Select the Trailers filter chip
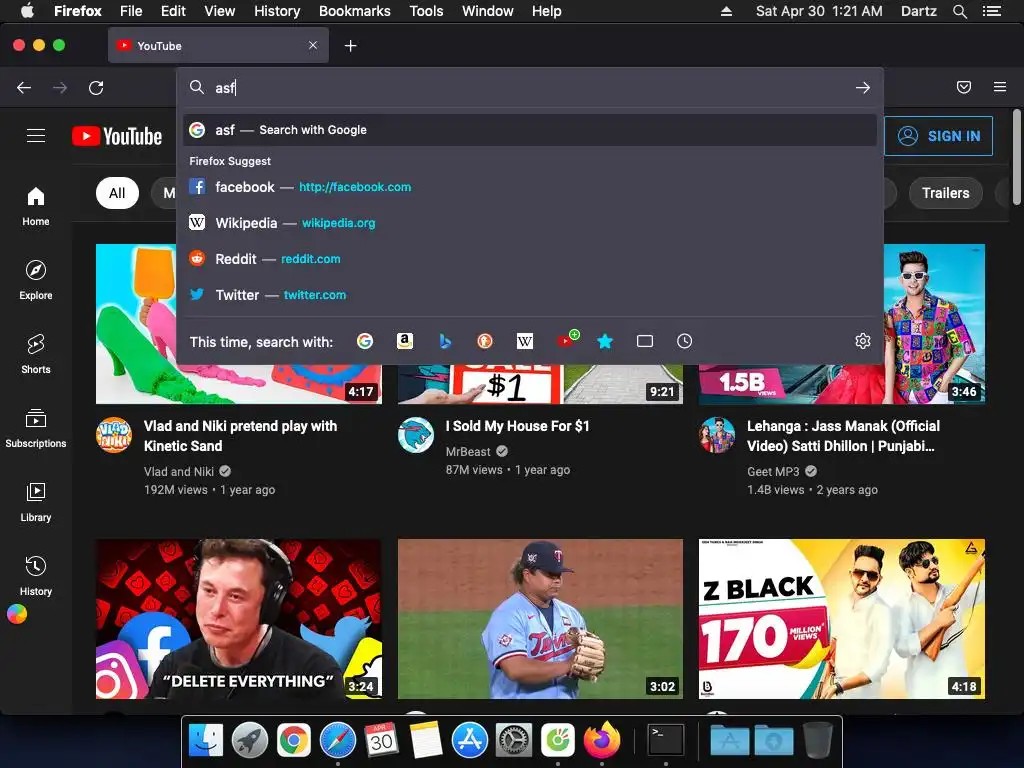This screenshot has width=1024, height=768. pos(946,193)
